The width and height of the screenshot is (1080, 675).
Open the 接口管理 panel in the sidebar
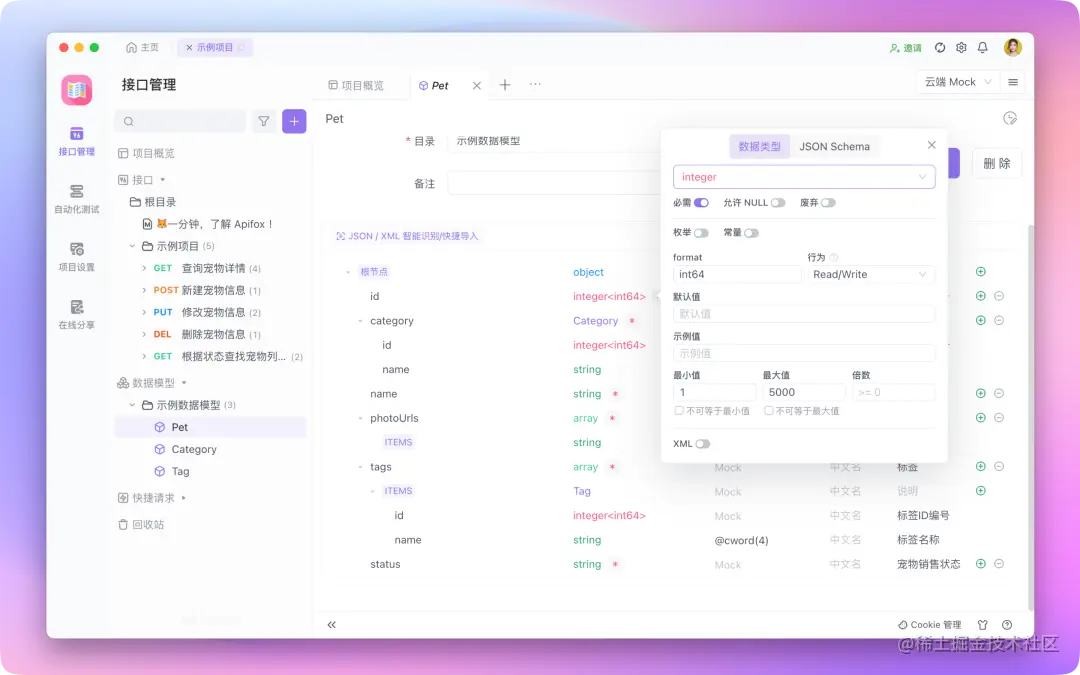click(x=77, y=143)
